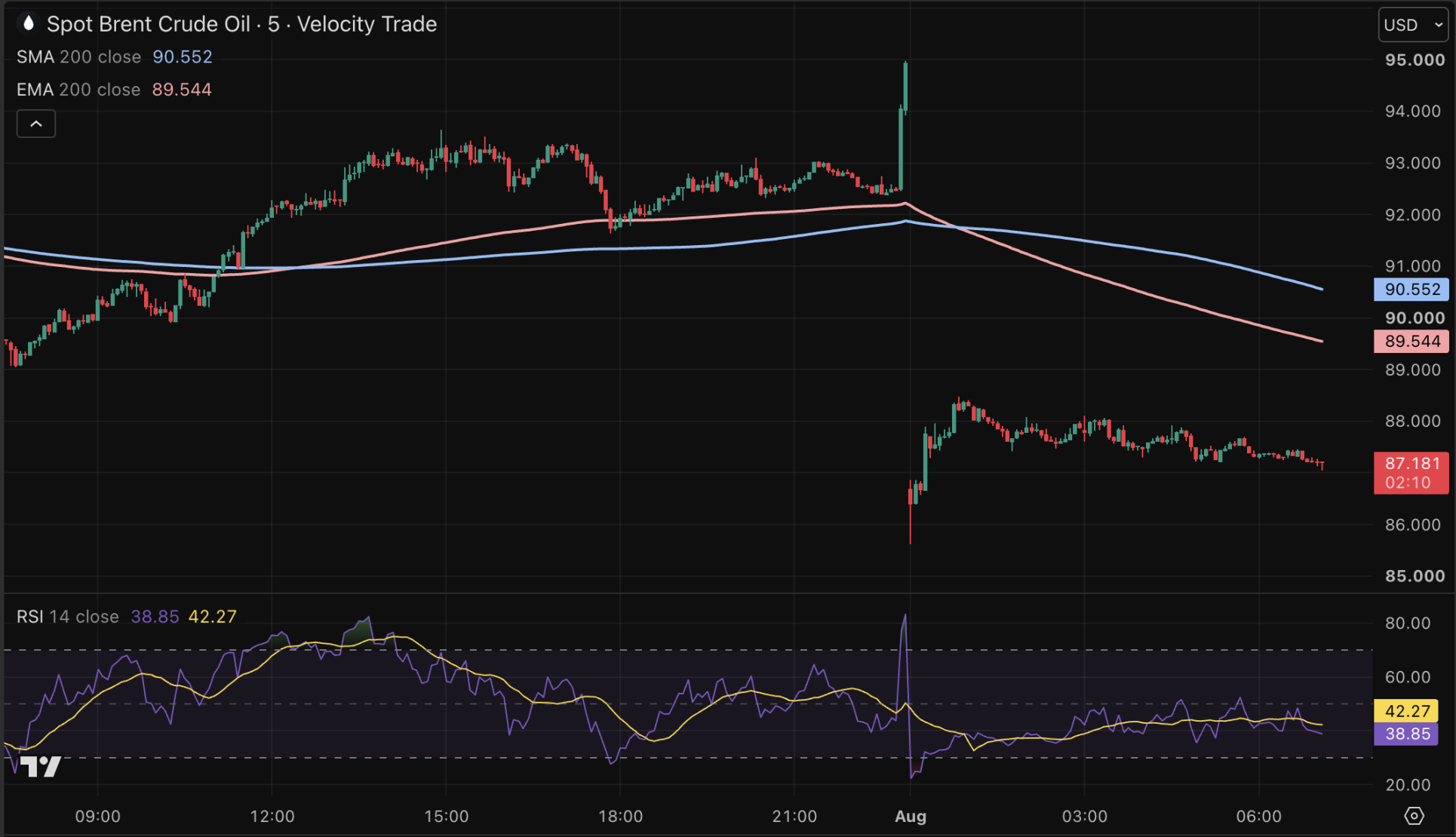This screenshot has height=837, width=1456.
Task: Click the SMA legend value 90.552
Action: pos(183,57)
